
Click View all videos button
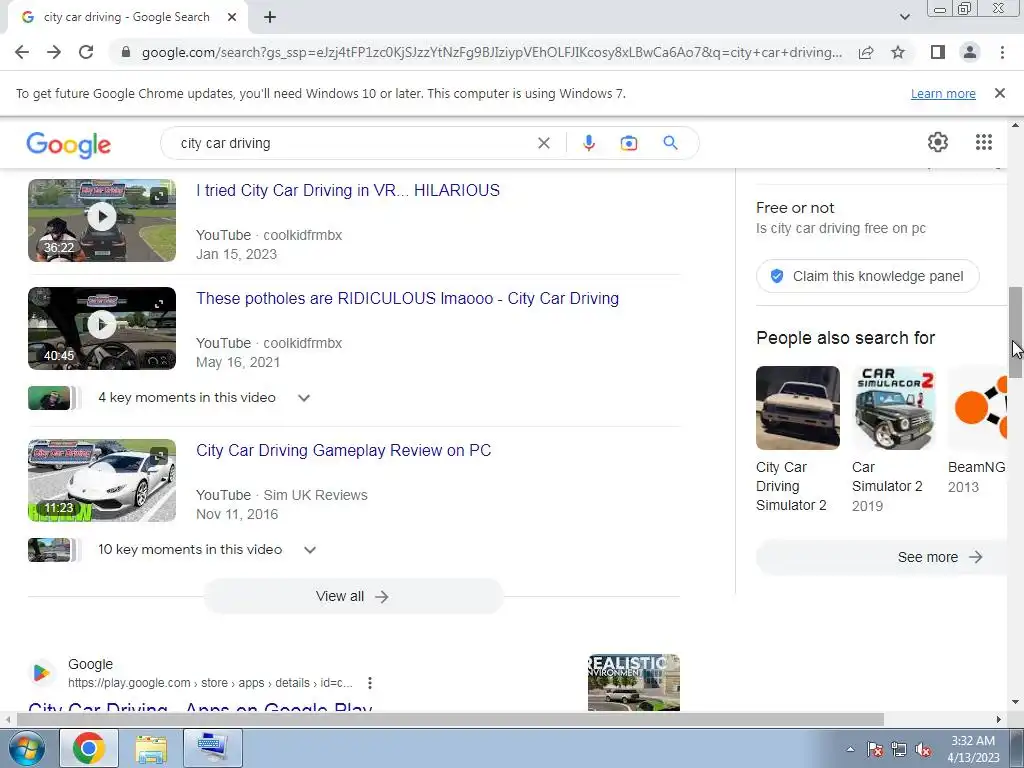[353, 596]
